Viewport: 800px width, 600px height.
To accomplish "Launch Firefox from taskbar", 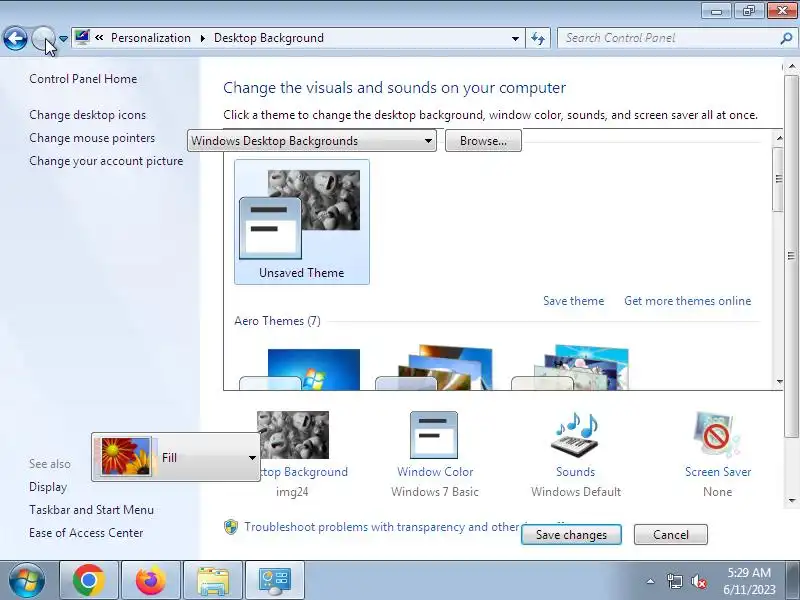I will pyautogui.click(x=151, y=580).
